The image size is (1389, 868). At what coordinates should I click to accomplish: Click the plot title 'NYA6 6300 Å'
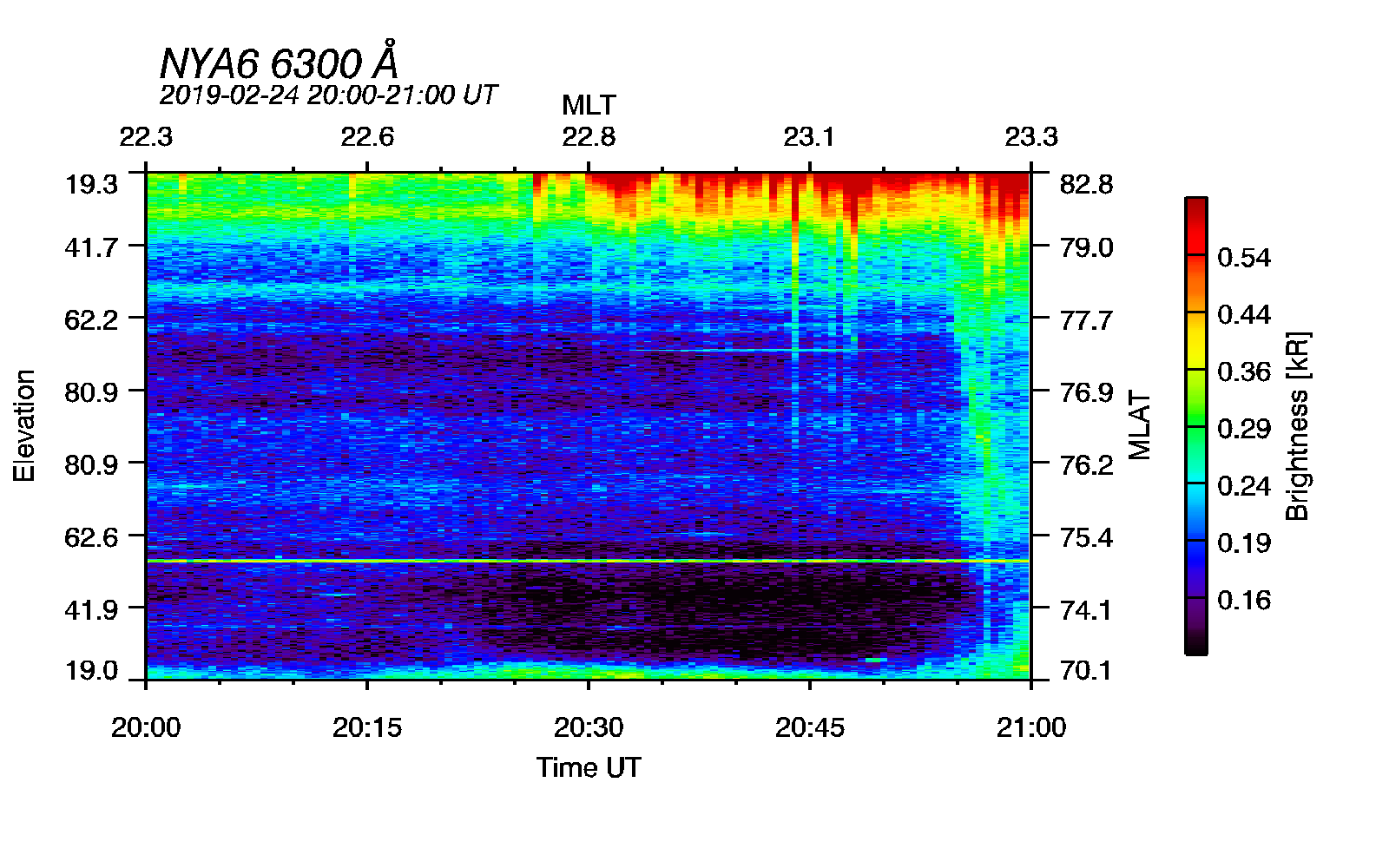click(279, 62)
